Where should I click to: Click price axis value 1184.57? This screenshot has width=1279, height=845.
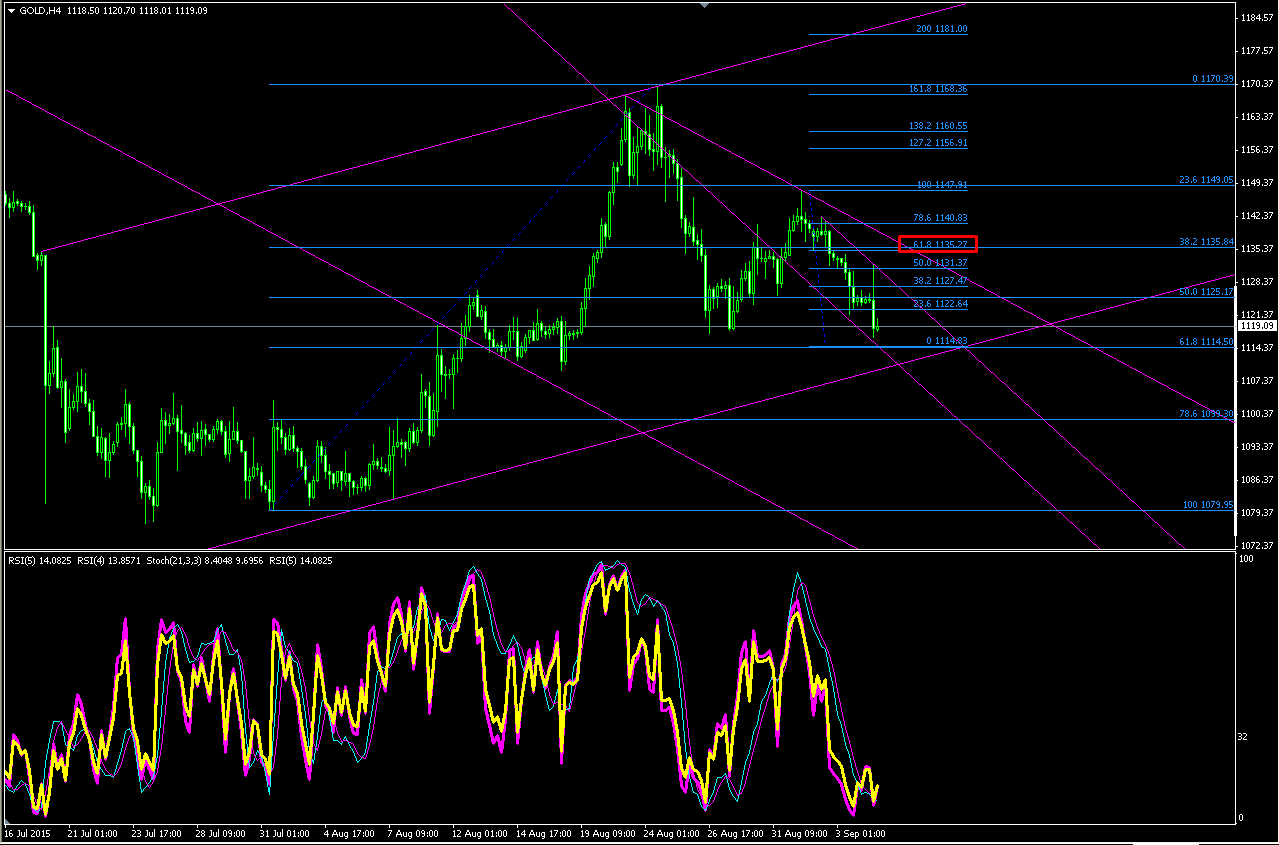tap(1255, 18)
